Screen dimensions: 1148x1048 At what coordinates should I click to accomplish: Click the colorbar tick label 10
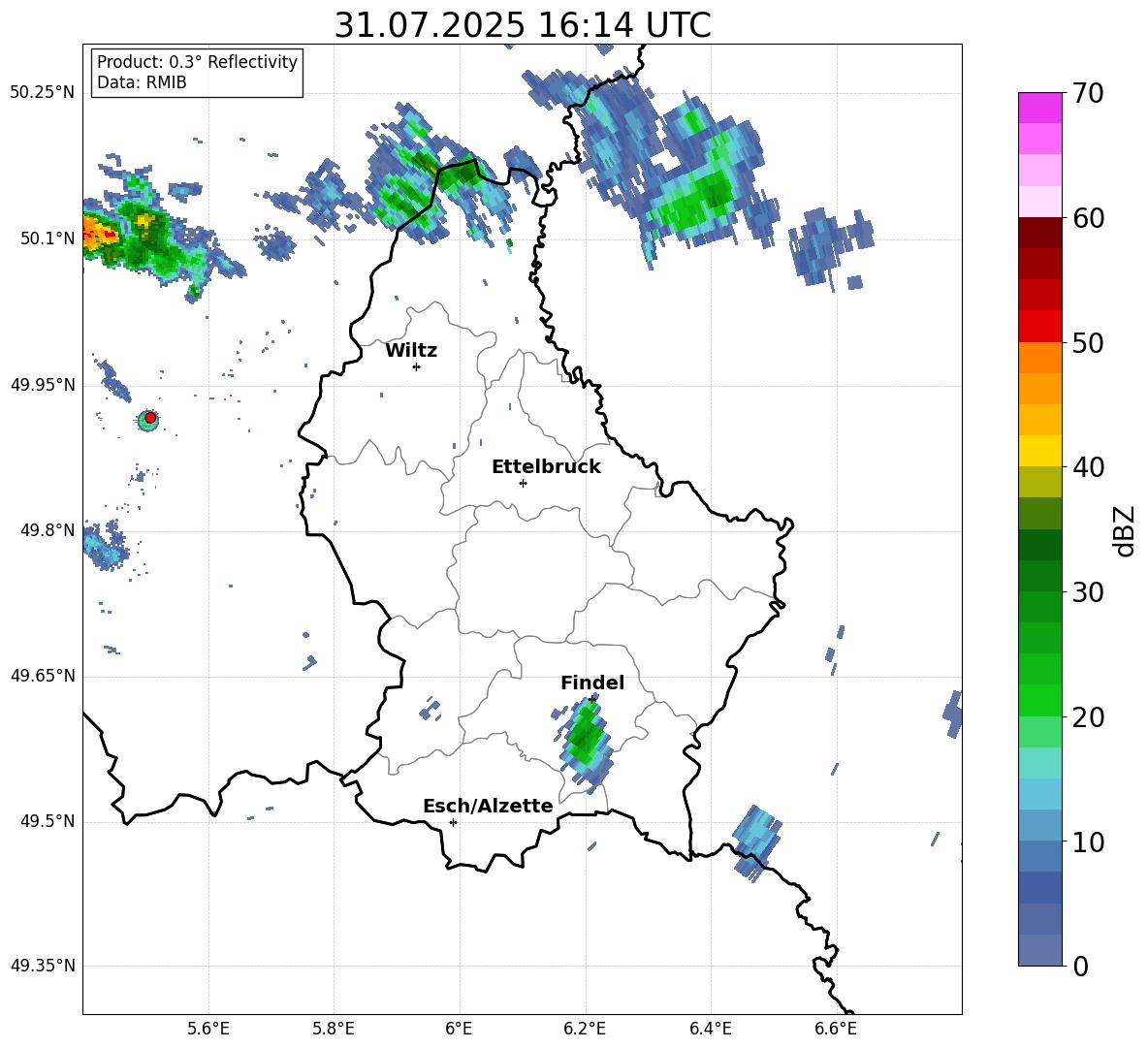click(1089, 842)
